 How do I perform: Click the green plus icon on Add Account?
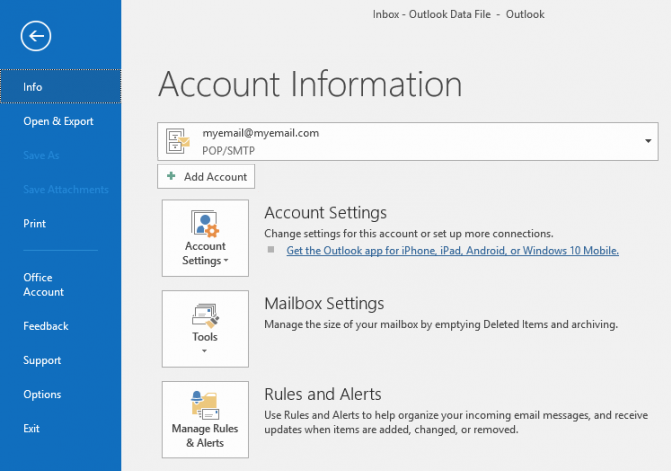tap(171, 176)
